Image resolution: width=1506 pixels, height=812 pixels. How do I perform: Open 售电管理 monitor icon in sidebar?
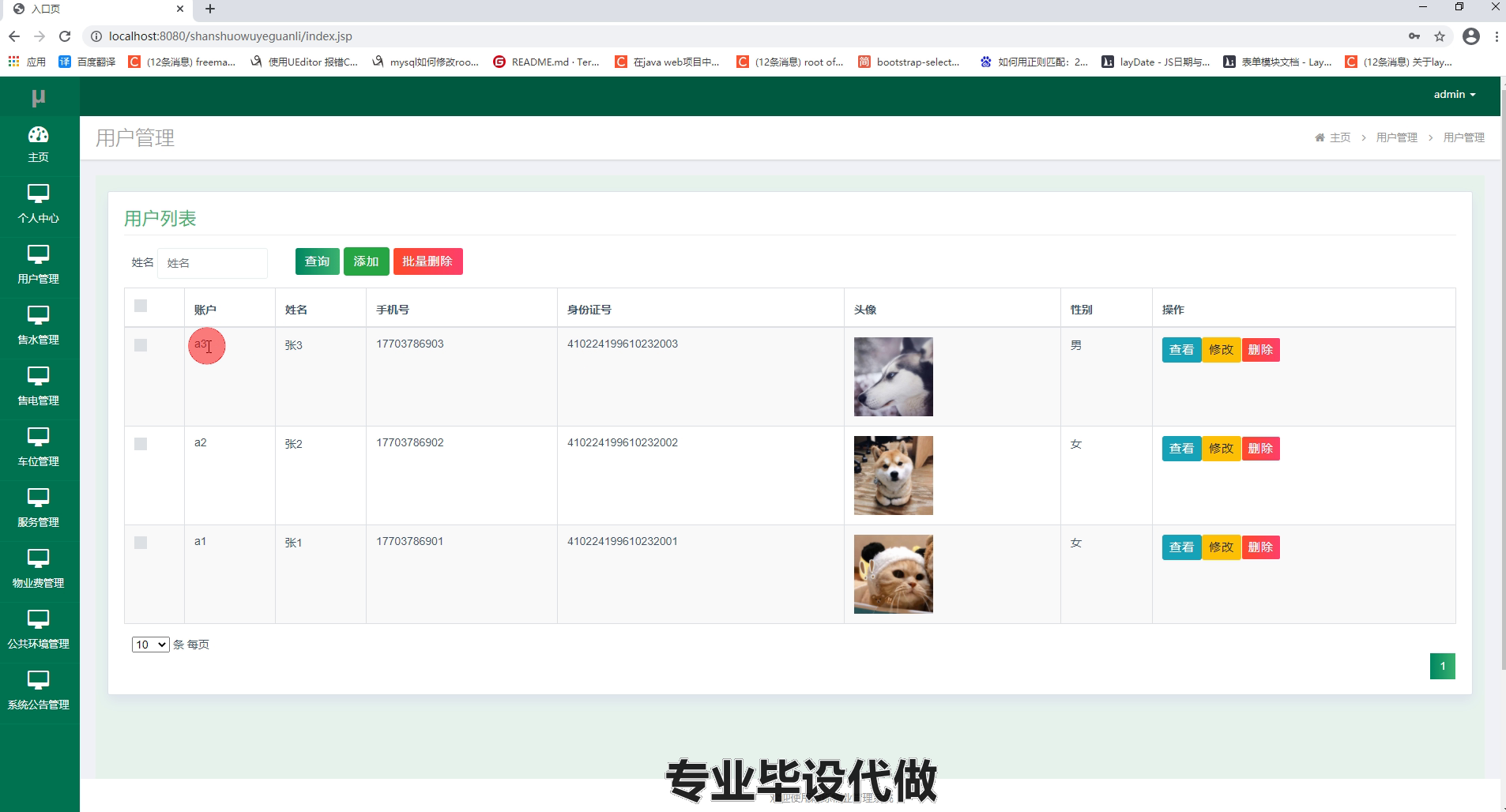[x=38, y=376]
